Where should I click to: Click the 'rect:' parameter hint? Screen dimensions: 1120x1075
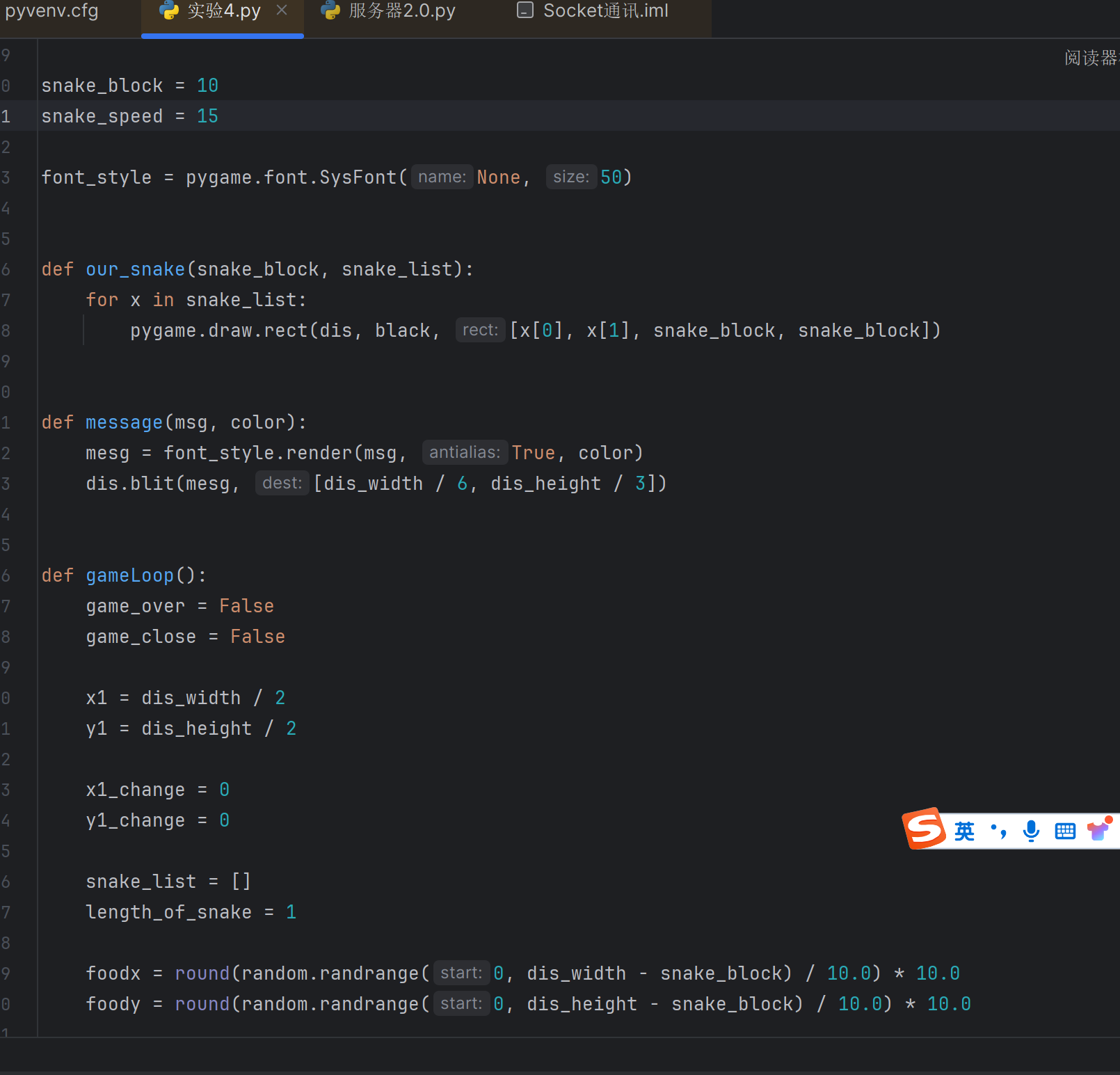(480, 331)
